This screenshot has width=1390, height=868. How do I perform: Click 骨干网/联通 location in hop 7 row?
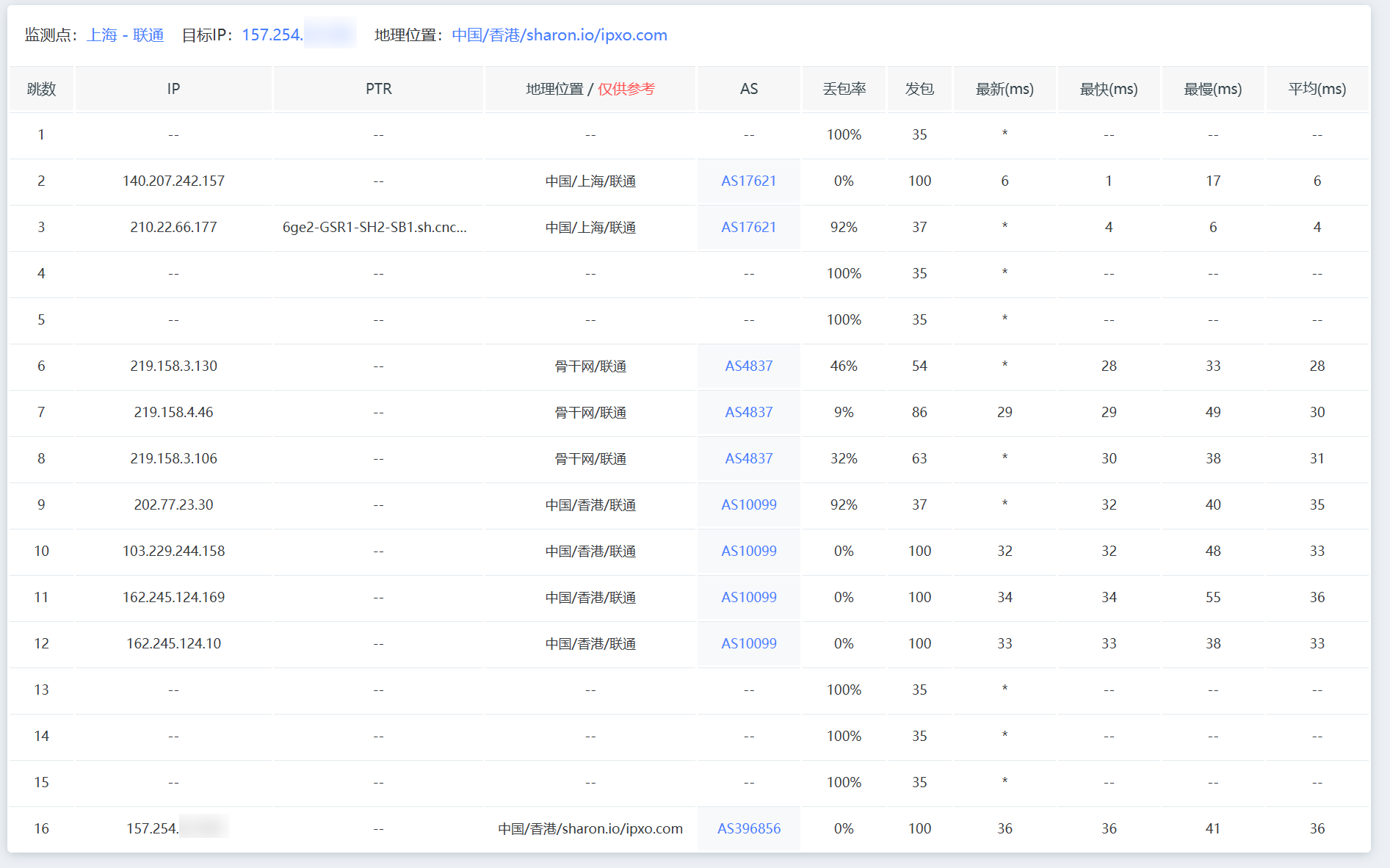[590, 412]
